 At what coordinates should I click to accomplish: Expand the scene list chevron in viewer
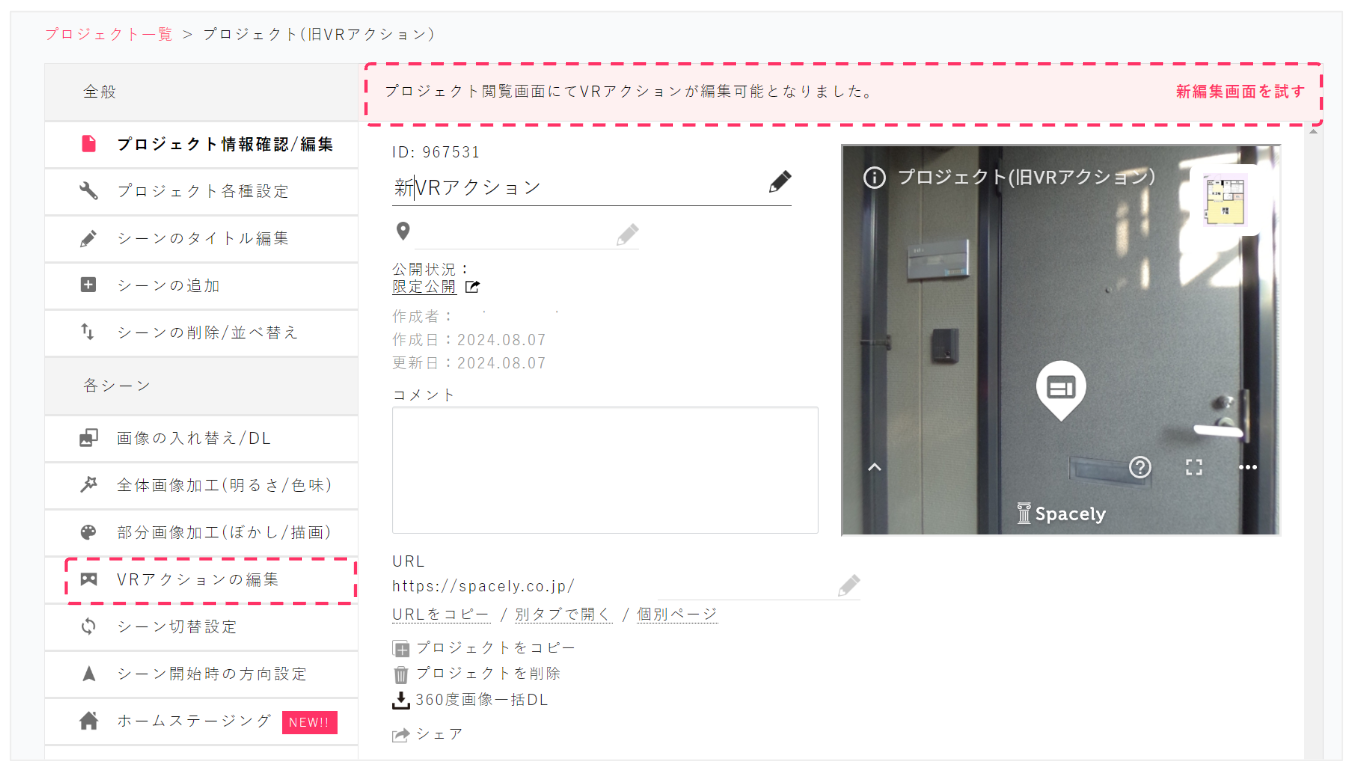(x=874, y=467)
